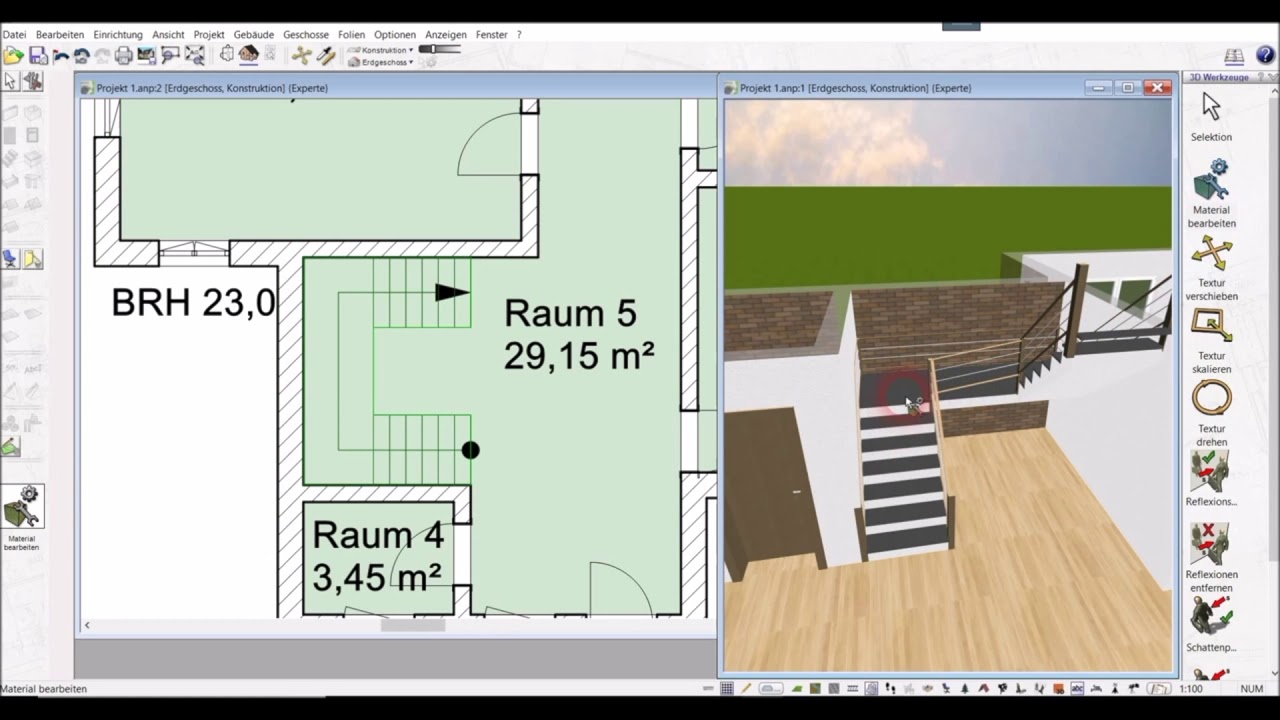Toggle the hatch-pattern icon in the status bar
This screenshot has width=1280, height=720.
pos(834,688)
